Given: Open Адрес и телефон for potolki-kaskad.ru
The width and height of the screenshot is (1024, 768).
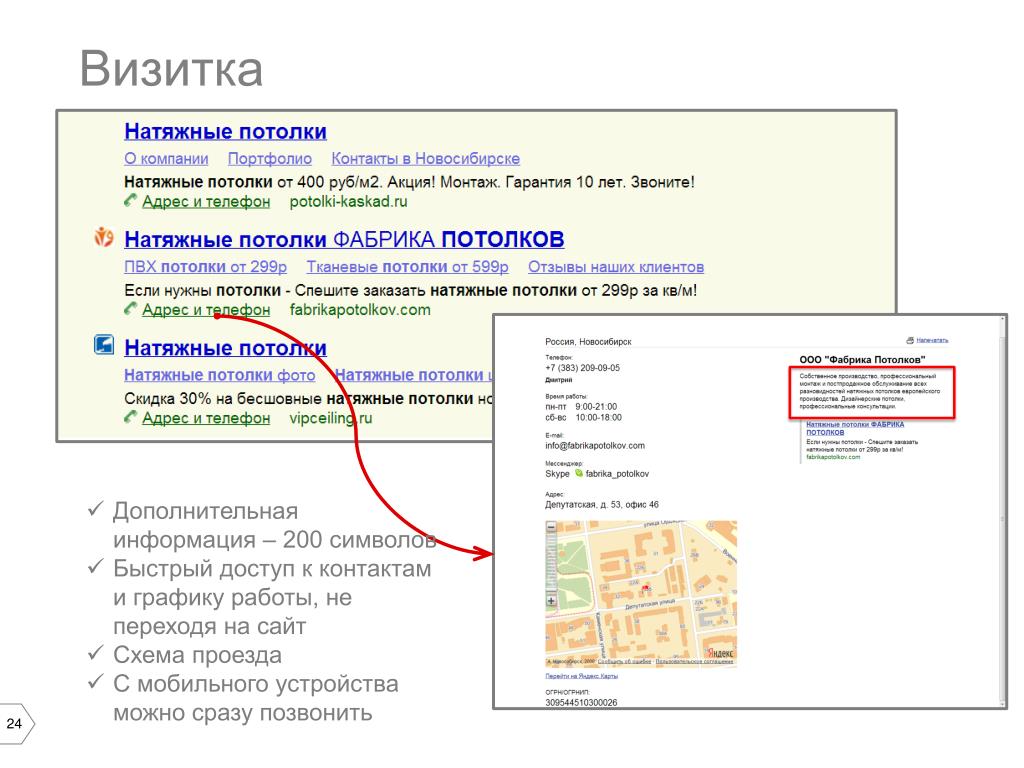Looking at the screenshot, I should pyautogui.click(x=206, y=201).
